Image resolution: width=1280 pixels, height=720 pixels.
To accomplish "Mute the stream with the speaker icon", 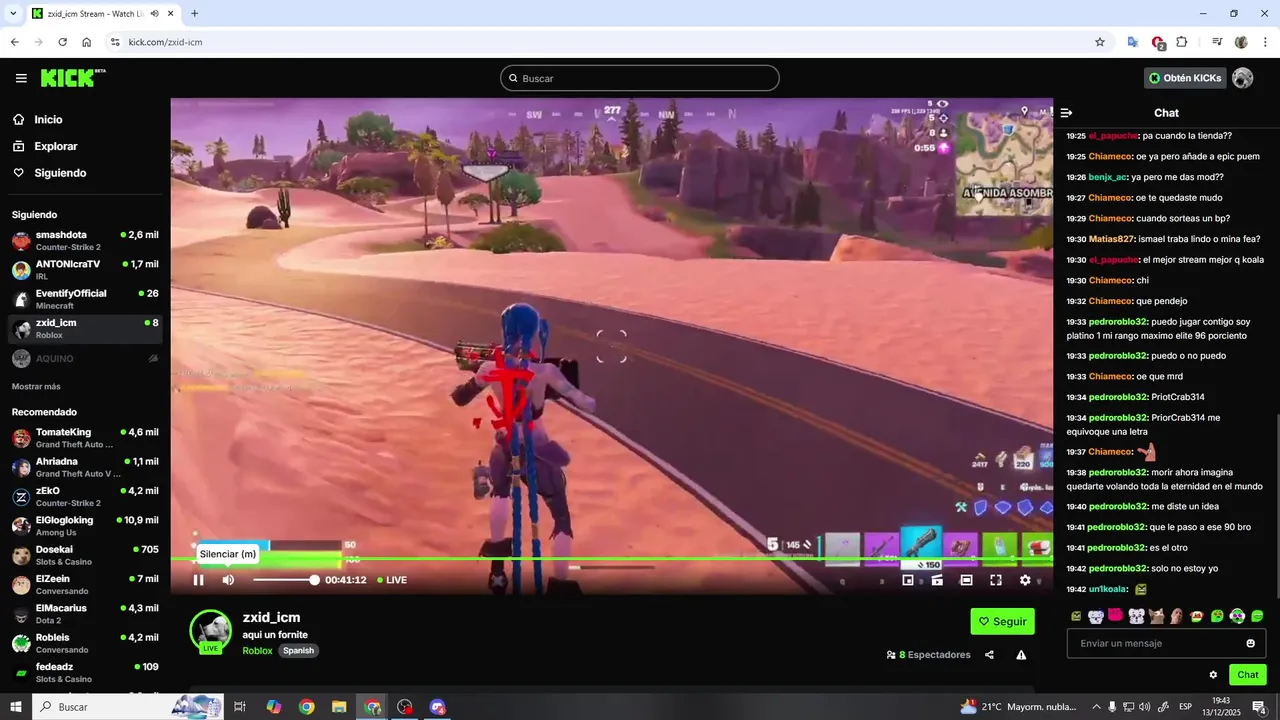I will [228, 580].
